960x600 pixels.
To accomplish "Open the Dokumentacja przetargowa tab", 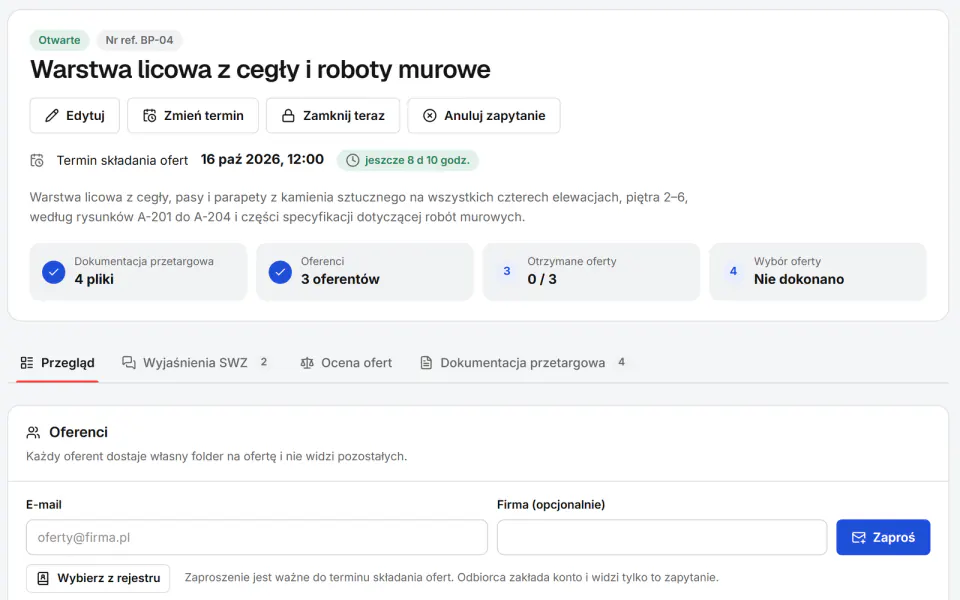I will pyautogui.click(x=523, y=363).
